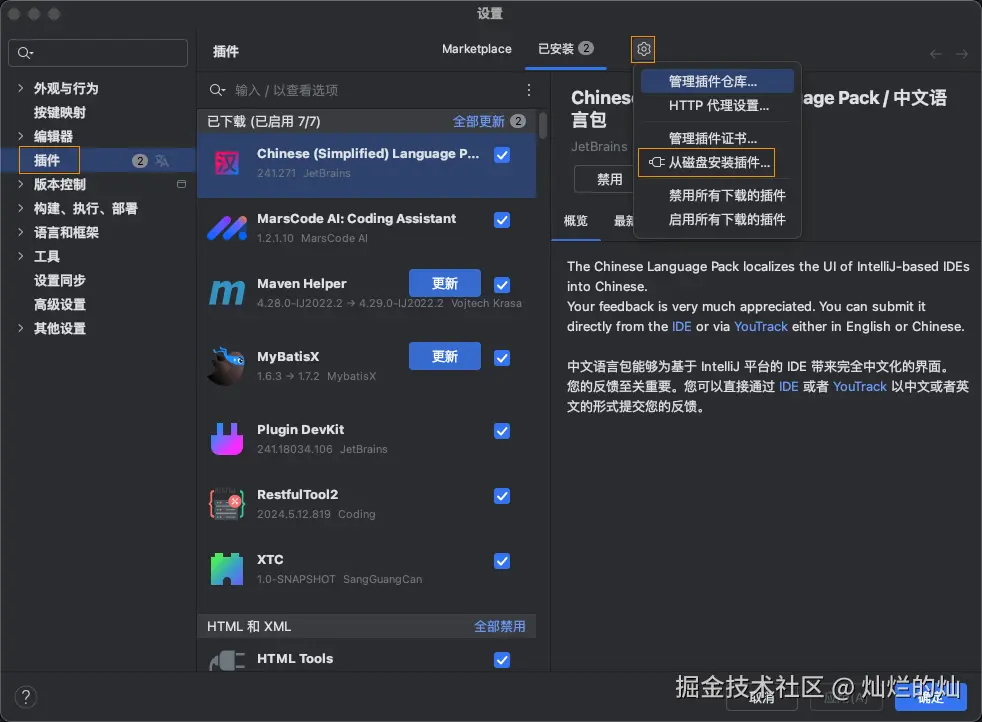Screen dimensions: 982x722
Task: Open the 概览 tab in plugin details
Action: (576, 220)
